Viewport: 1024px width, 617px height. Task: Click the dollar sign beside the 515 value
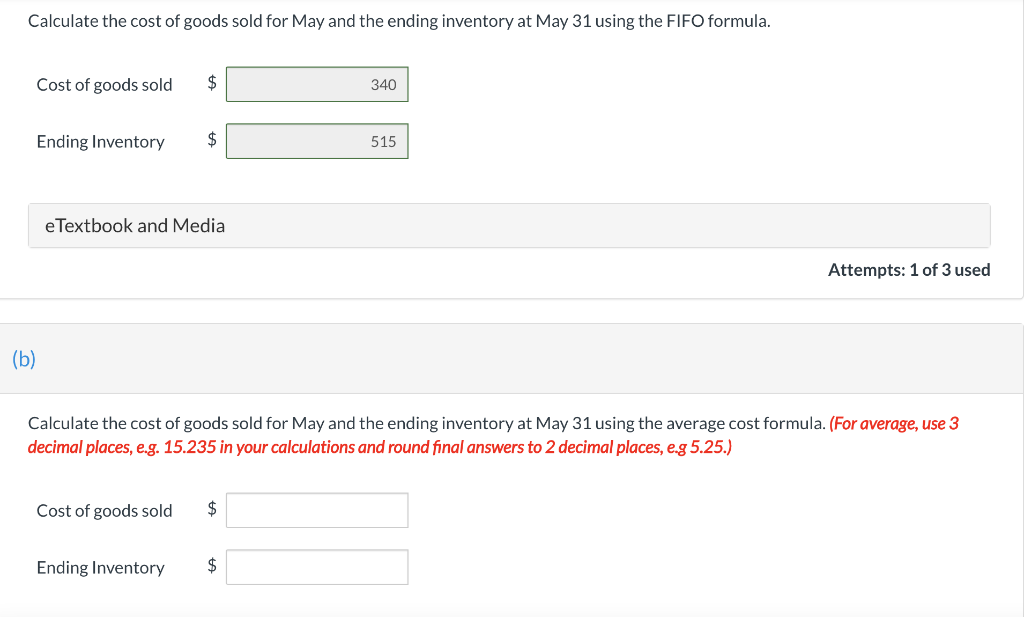[x=211, y=141]
